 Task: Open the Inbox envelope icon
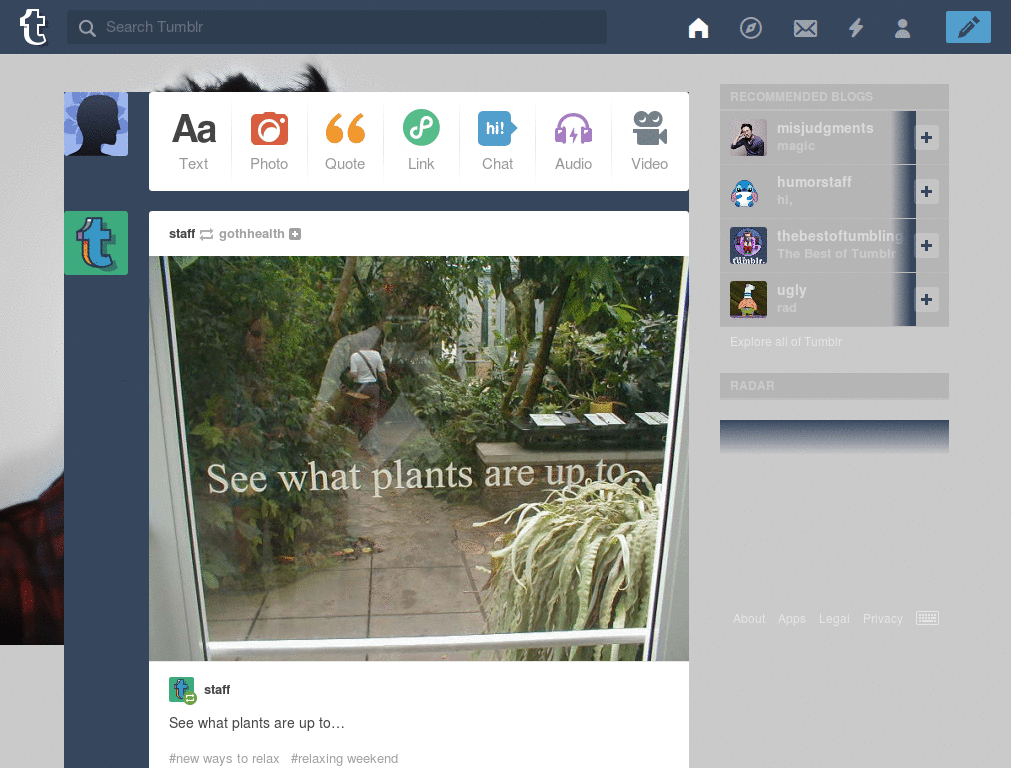(805, 28)
